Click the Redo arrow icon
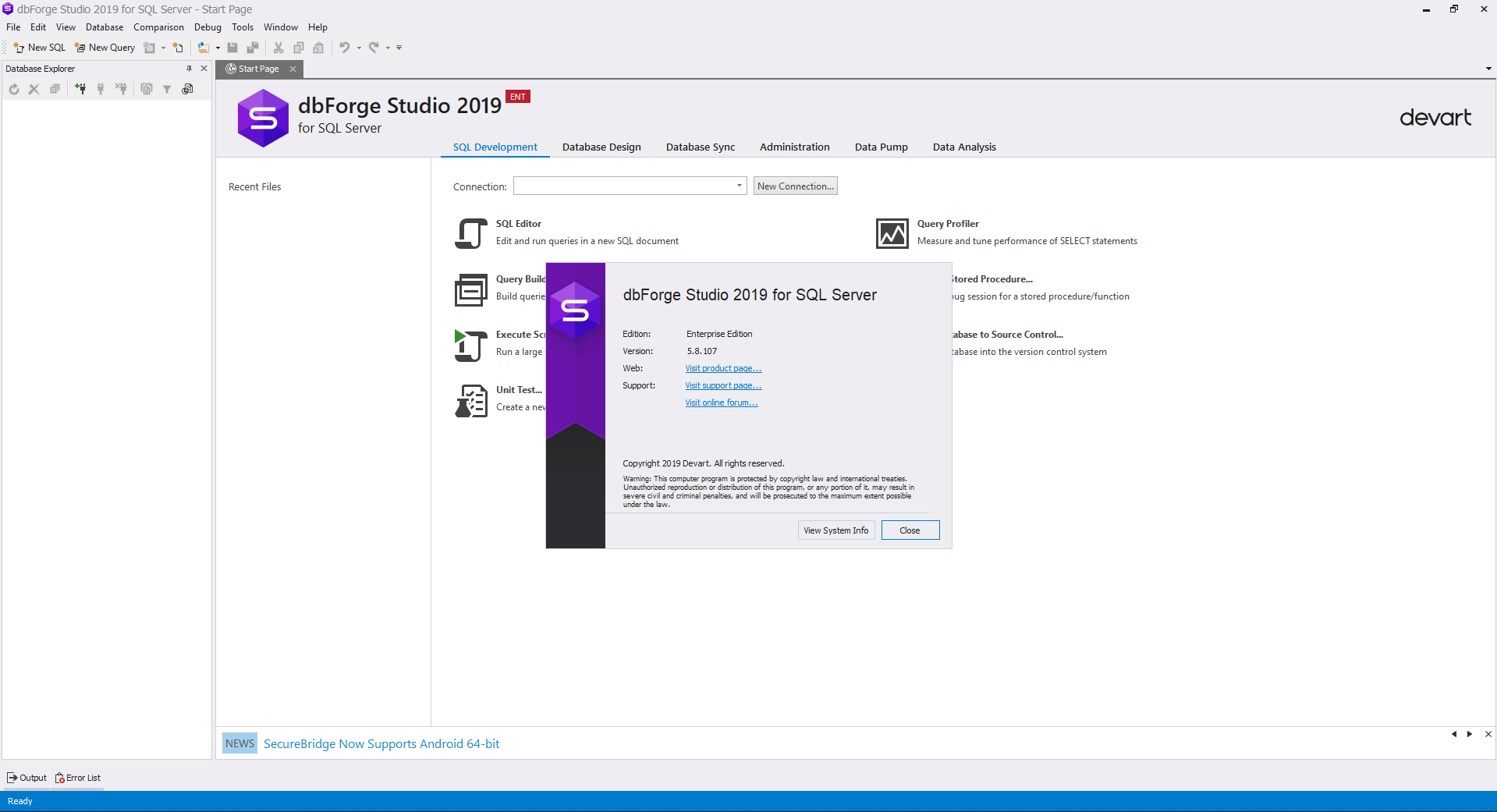Screen dimensions: 1497x812 374,48
